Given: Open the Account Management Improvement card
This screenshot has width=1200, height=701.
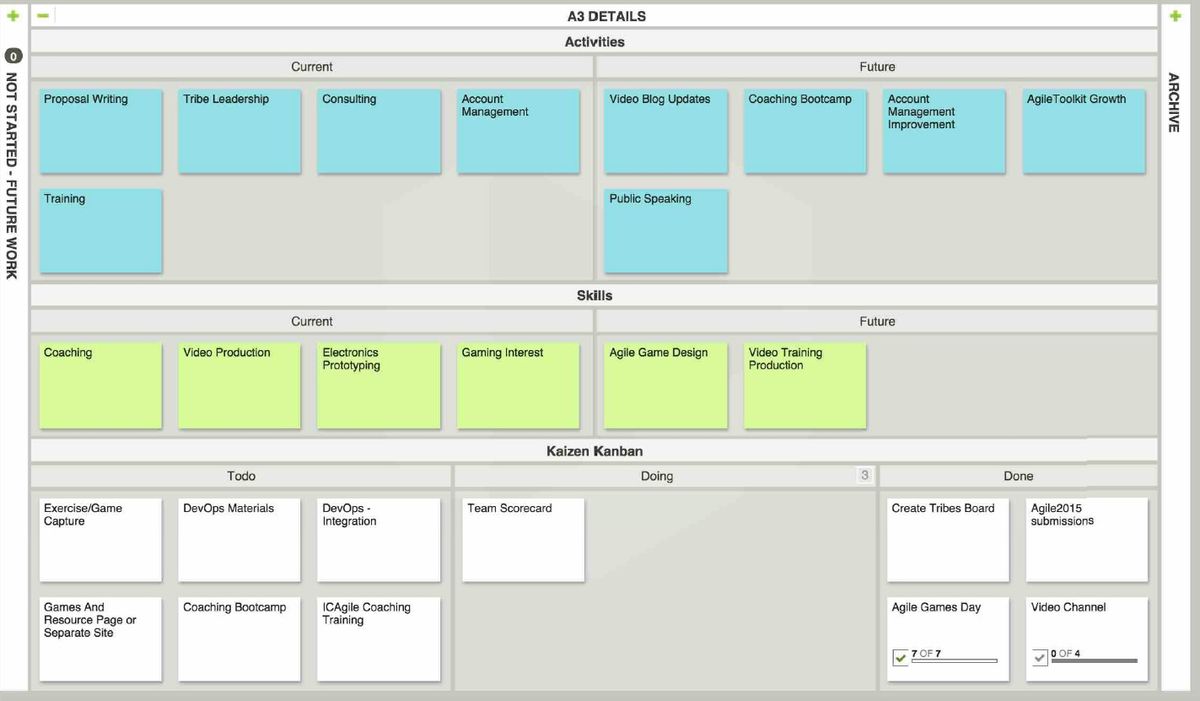Looking at the screenshot, I should point(945,131).
